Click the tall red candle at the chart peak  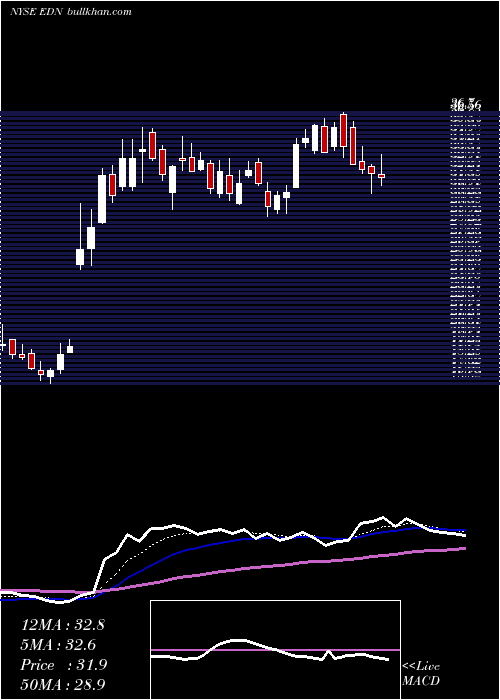[343, 130]
